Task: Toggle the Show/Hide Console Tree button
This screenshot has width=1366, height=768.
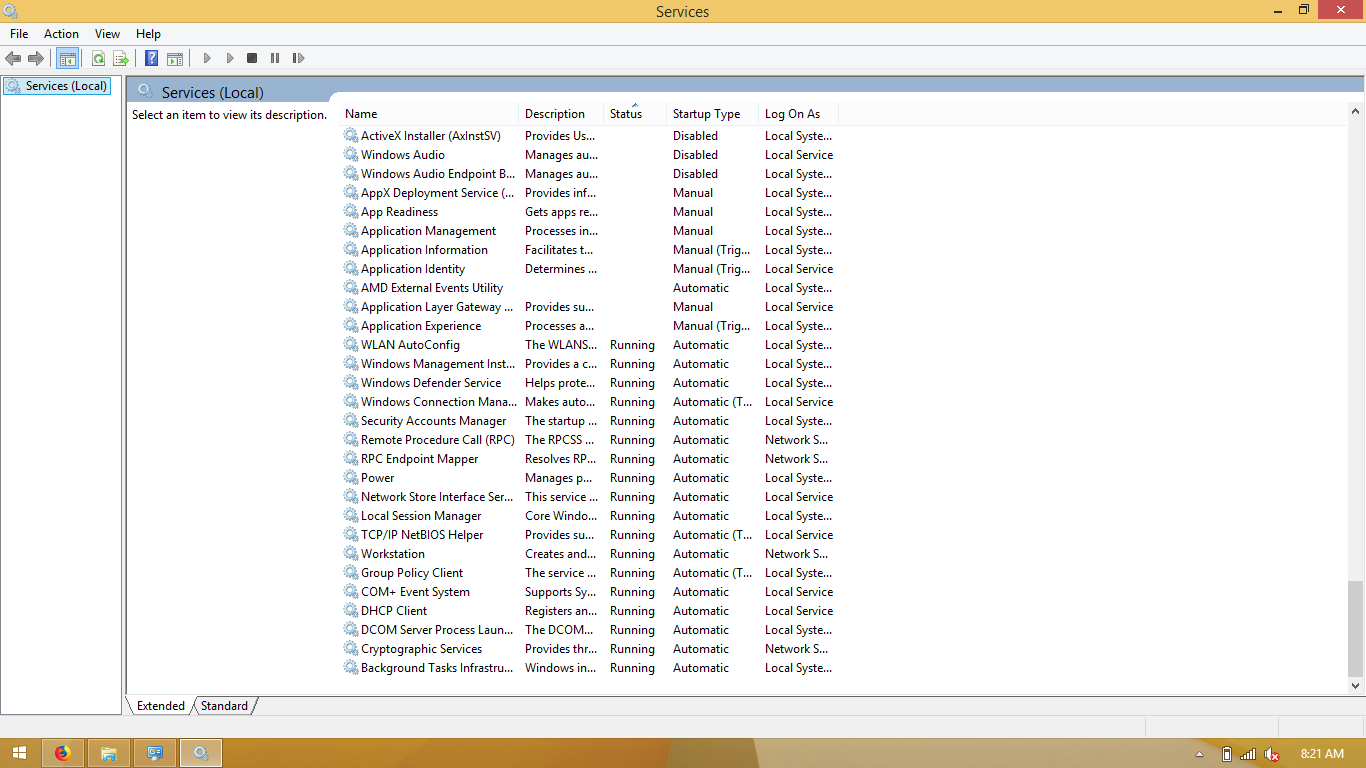Action: point(67,59)
